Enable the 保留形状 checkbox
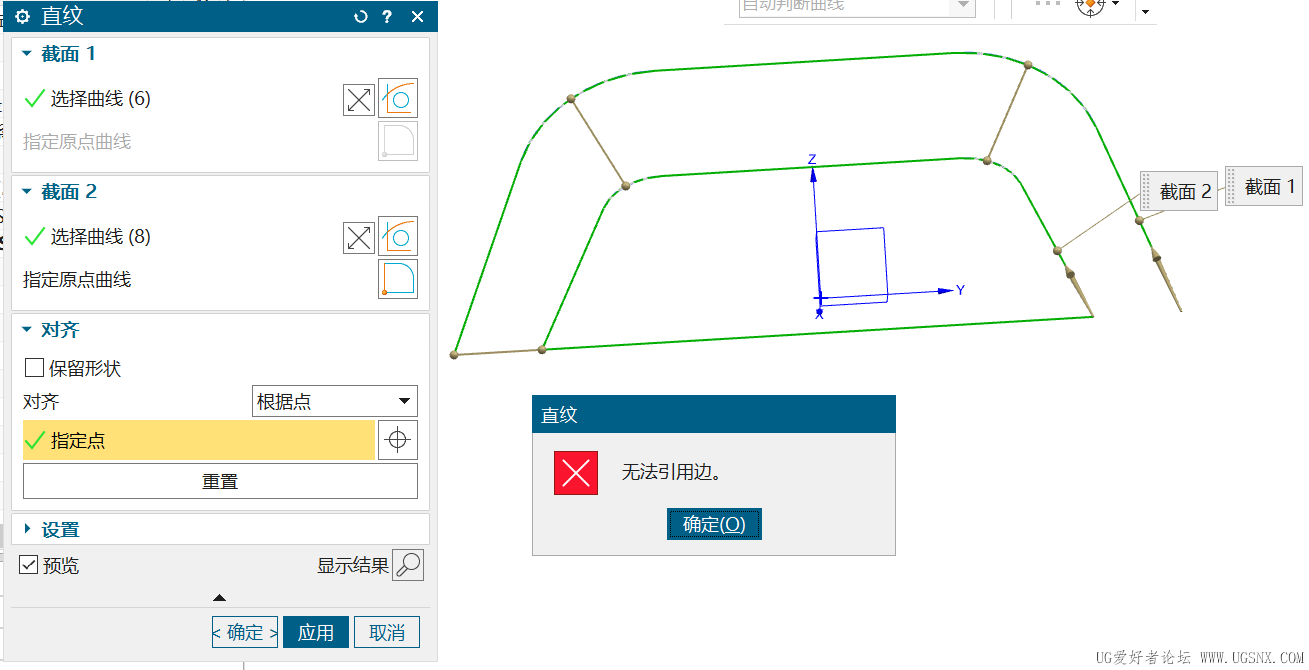 click(x=34, y=368)
